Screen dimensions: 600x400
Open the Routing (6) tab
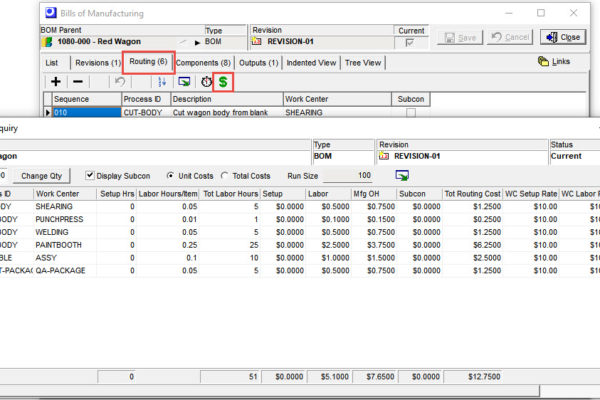tap(148, 62)
